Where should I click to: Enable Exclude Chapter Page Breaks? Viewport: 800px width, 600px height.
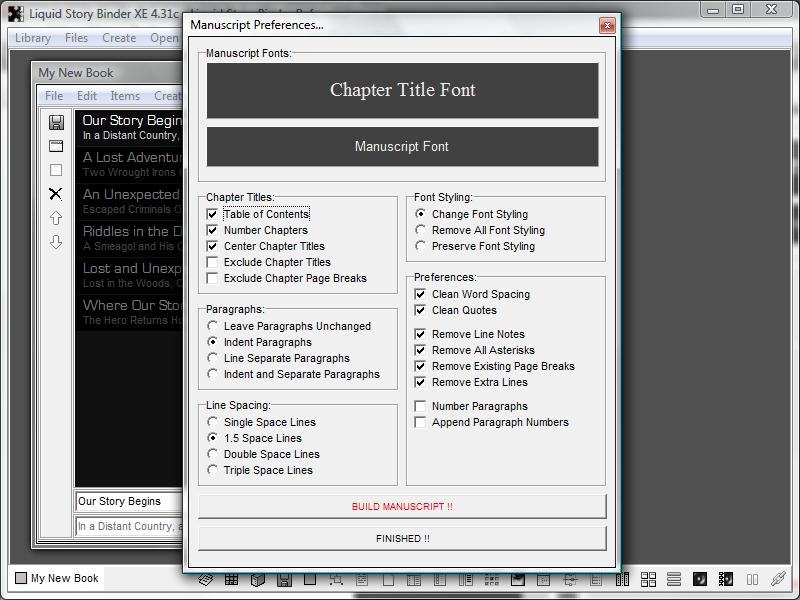click(212, 278)
